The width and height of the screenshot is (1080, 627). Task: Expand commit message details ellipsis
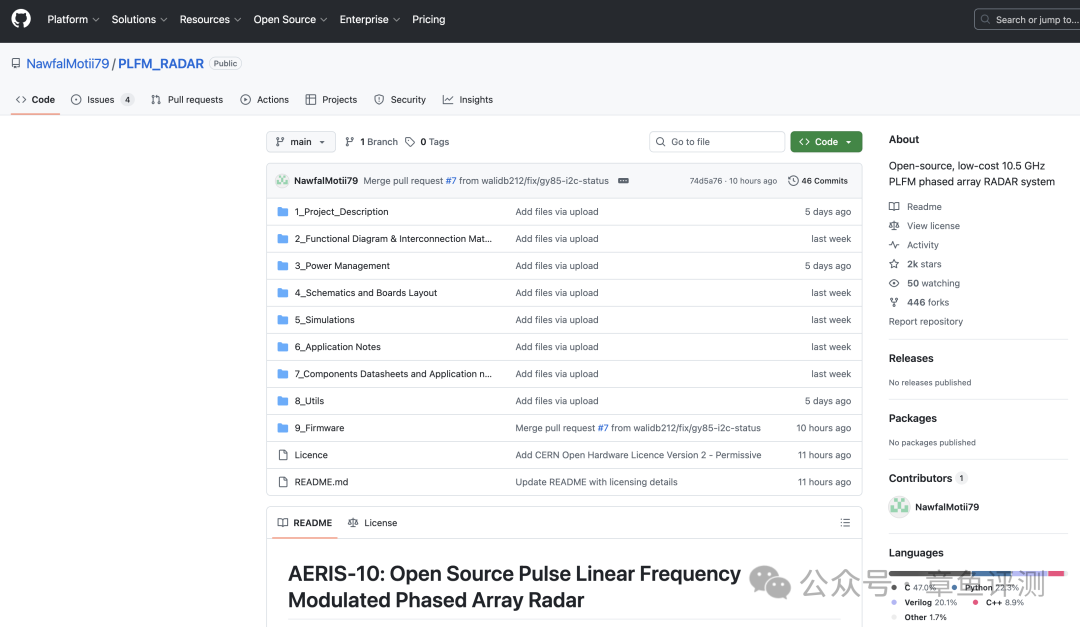[623, 181]
